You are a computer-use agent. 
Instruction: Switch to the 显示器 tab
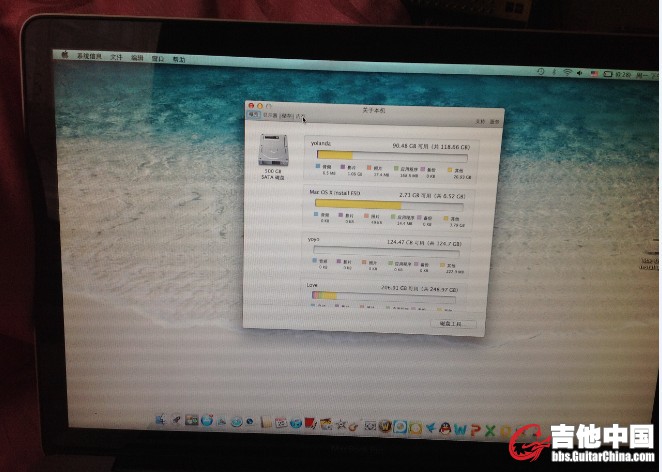coord(269,116)
